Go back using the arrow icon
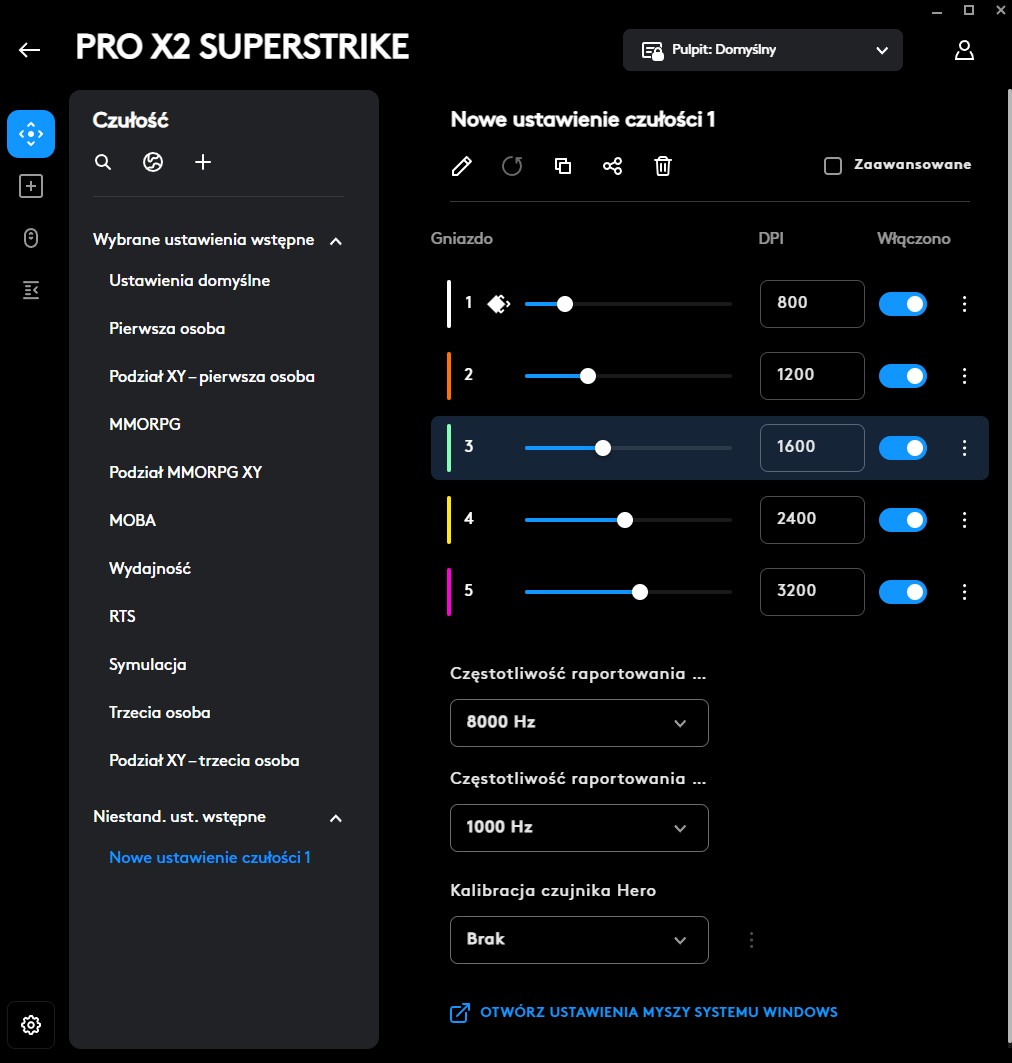1012x1063 pixels. 30,50
